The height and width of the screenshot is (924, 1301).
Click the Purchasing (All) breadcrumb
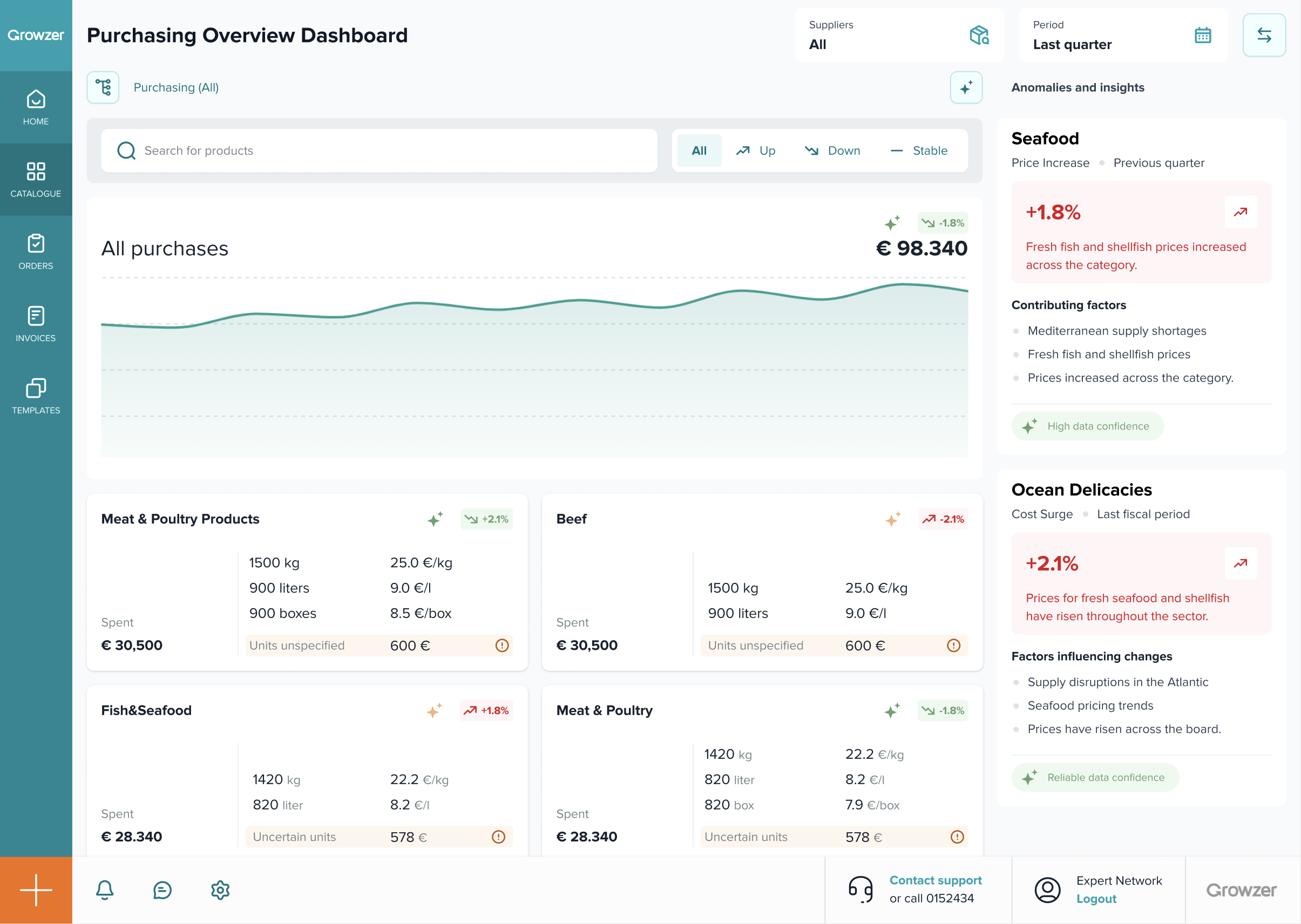(176, 87)
